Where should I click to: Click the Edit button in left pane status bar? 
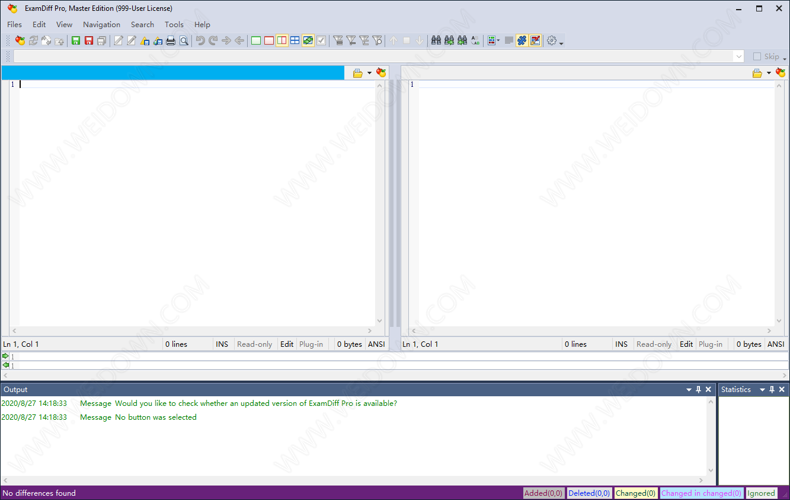pyautogui.click(x=287, y=344)
